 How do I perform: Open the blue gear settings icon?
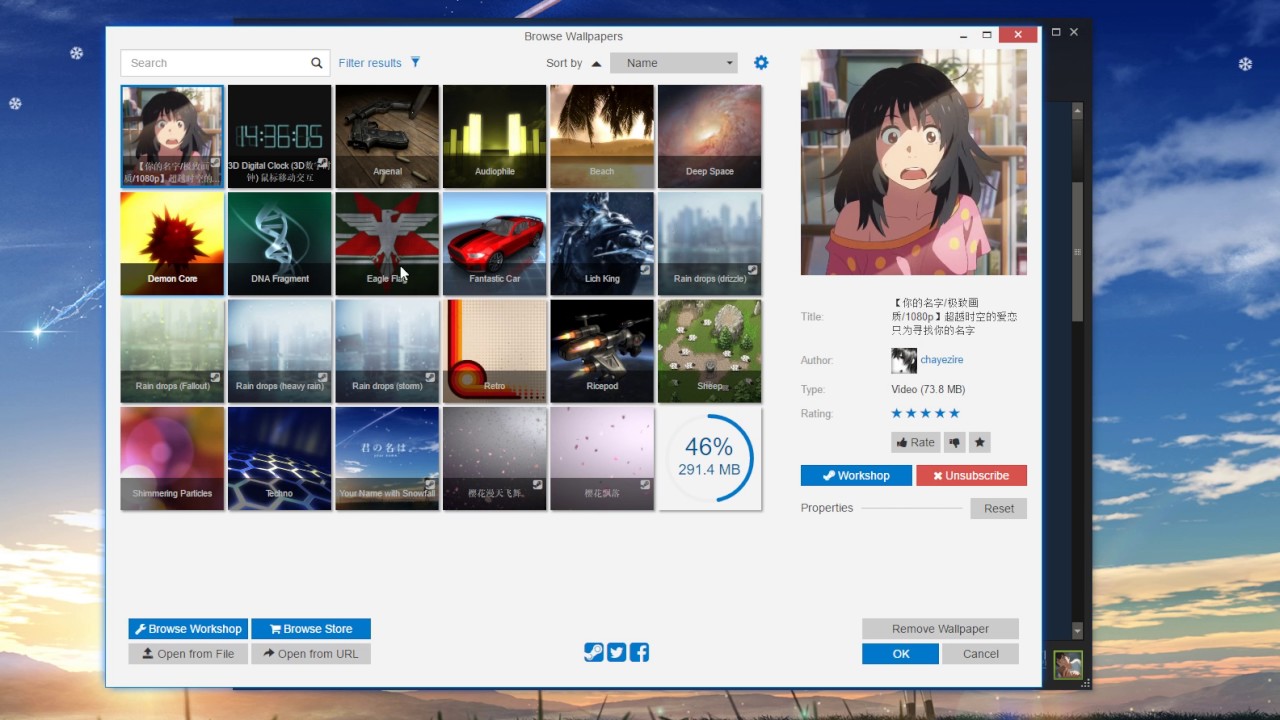coord(761,62)
